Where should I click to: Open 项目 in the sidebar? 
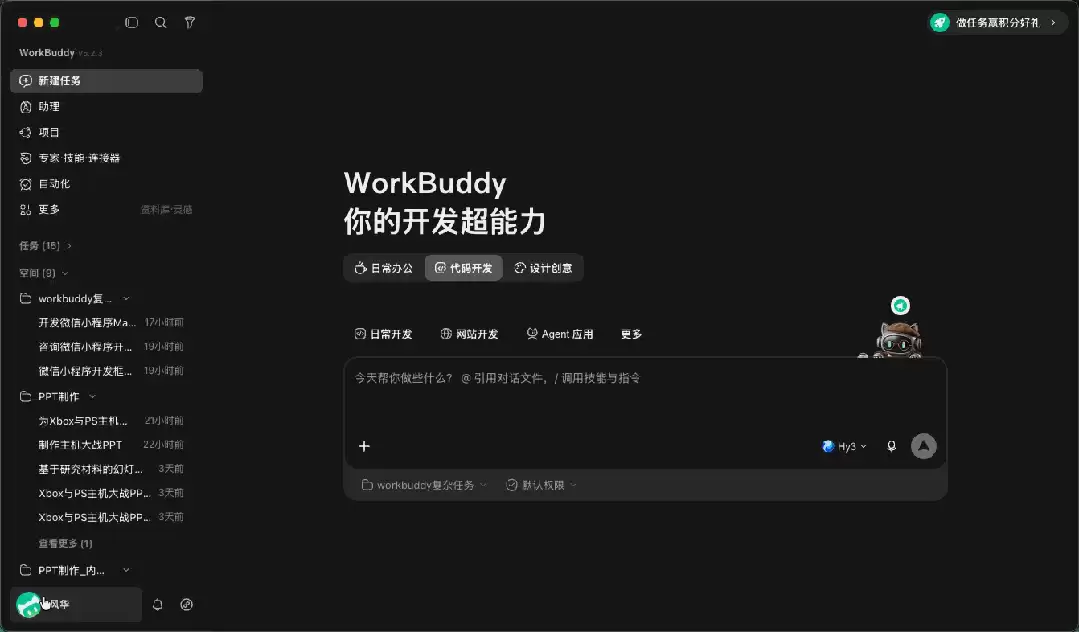(x=106, y=132)
